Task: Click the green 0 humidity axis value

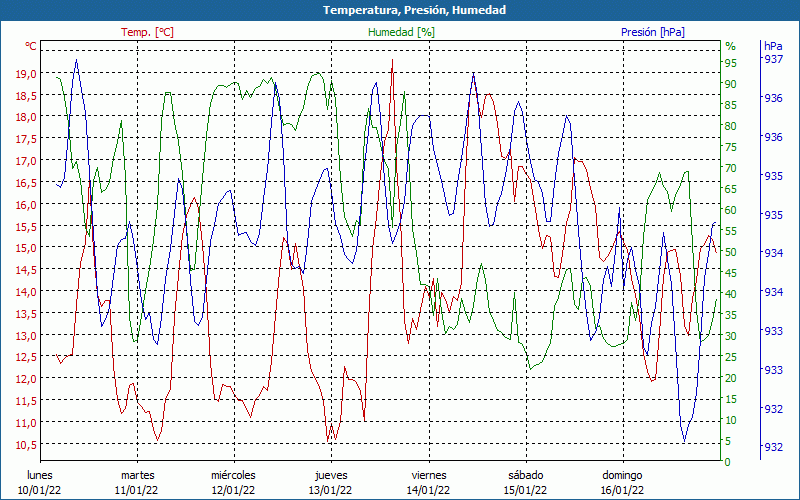Action: 728,462
